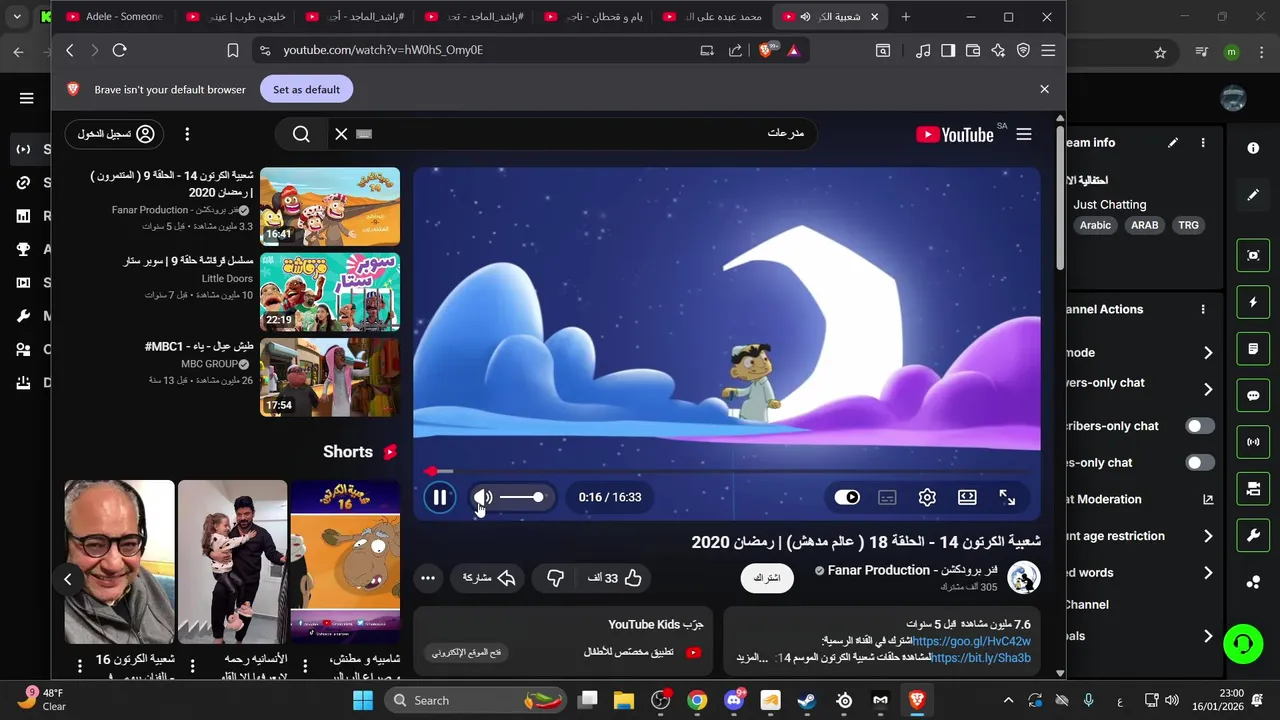
Task: Open Steam from Windows taskbar
Action: coord(806,701)
